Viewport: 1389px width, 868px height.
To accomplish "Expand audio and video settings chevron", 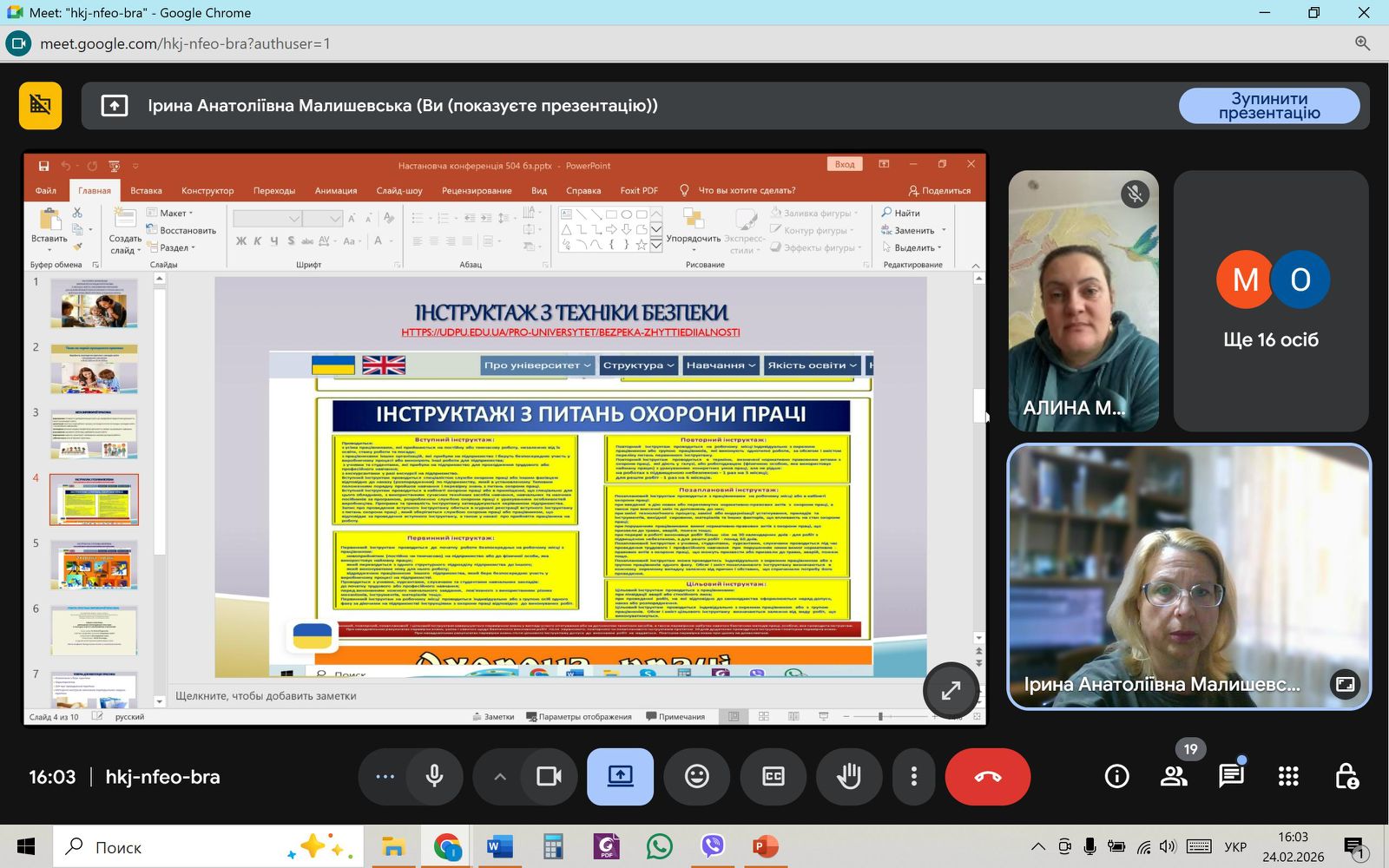I will click(499, 777).
